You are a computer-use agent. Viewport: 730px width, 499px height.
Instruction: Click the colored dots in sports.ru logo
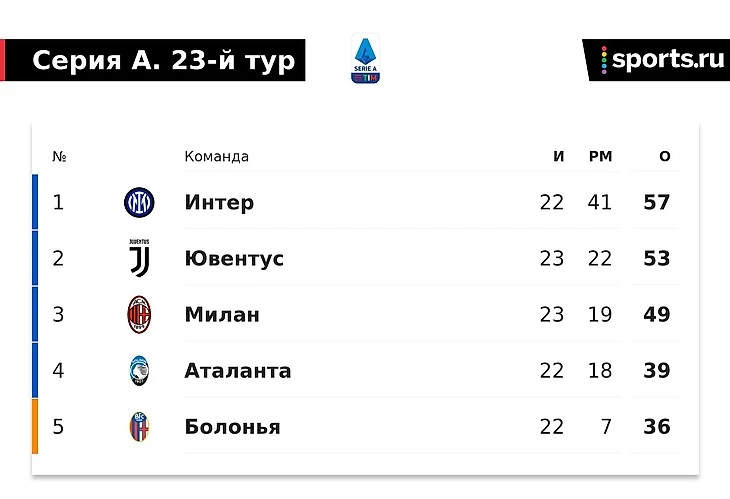[x=604, y=60]
